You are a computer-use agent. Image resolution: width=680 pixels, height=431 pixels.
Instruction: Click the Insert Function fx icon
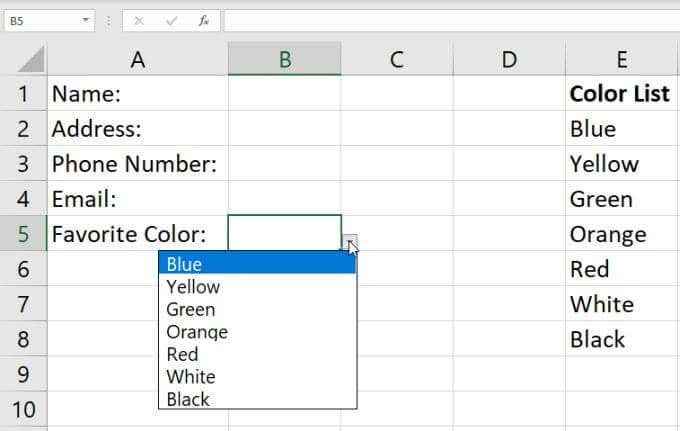203,20
